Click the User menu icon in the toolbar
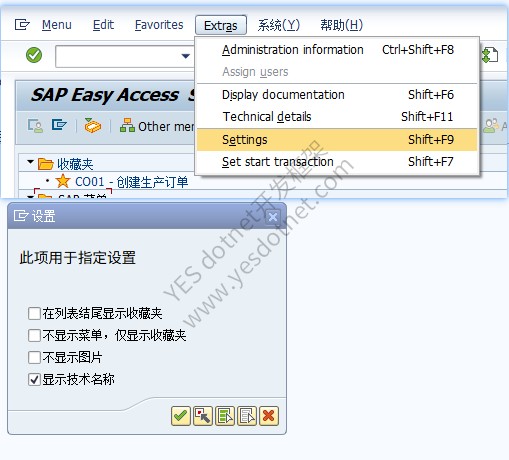 click(35, 126)
